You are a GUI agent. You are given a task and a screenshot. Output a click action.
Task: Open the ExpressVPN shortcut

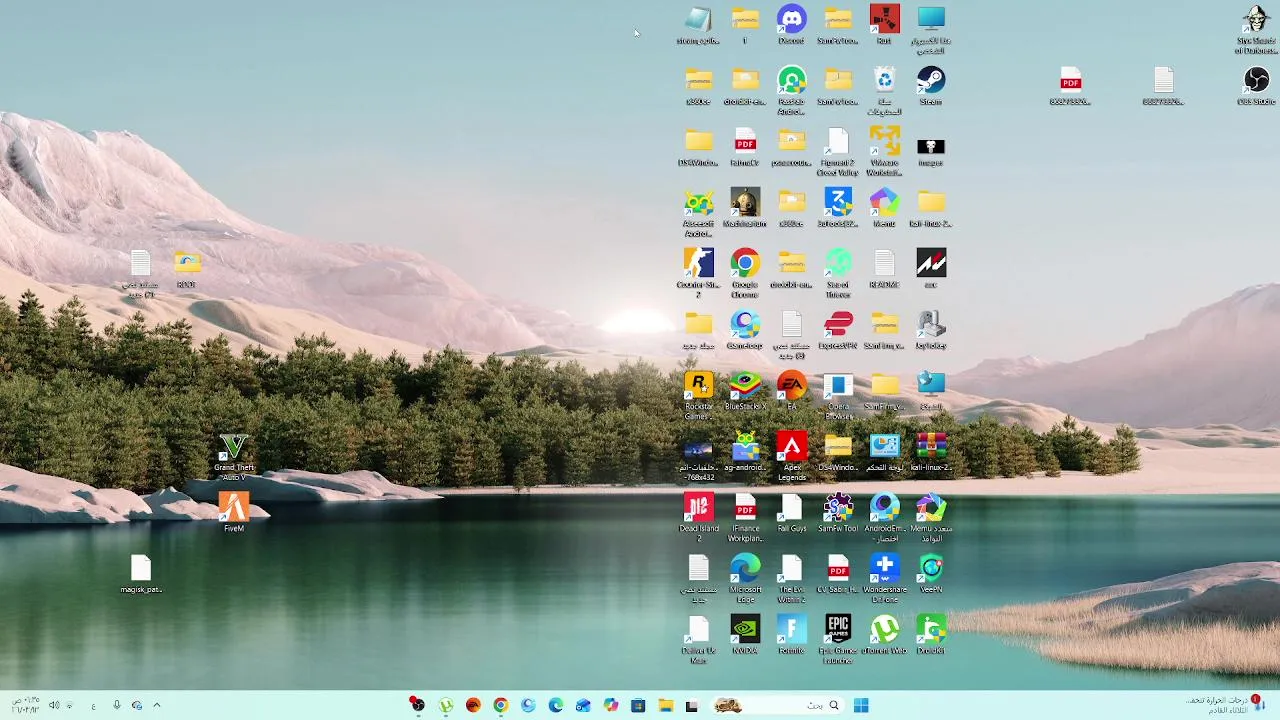[x=838, y=330]
